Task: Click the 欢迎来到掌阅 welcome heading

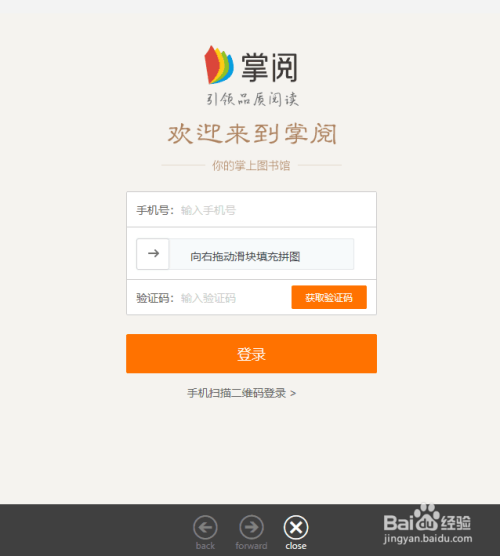Action: (252, 134)
